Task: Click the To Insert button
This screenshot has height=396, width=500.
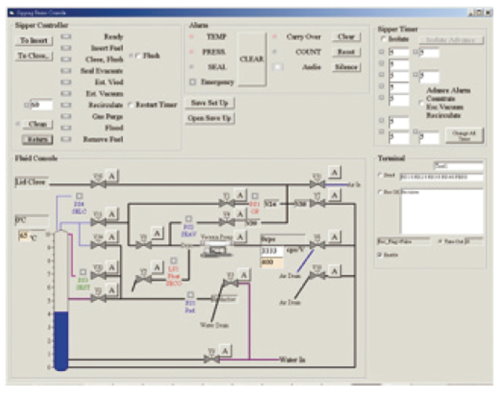Action: pos(34,41)
